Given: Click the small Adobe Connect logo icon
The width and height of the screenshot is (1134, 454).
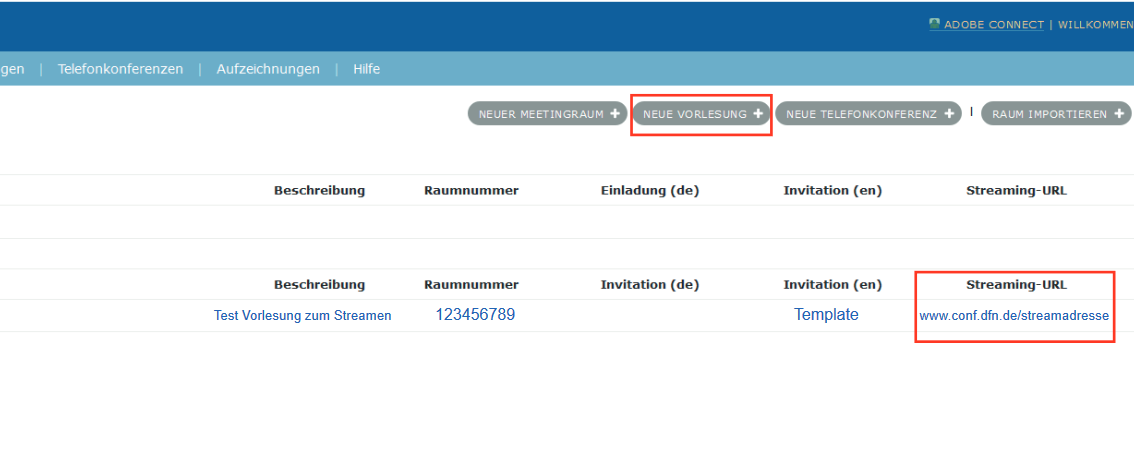Looking at the screenshot, I should (934, 24).
